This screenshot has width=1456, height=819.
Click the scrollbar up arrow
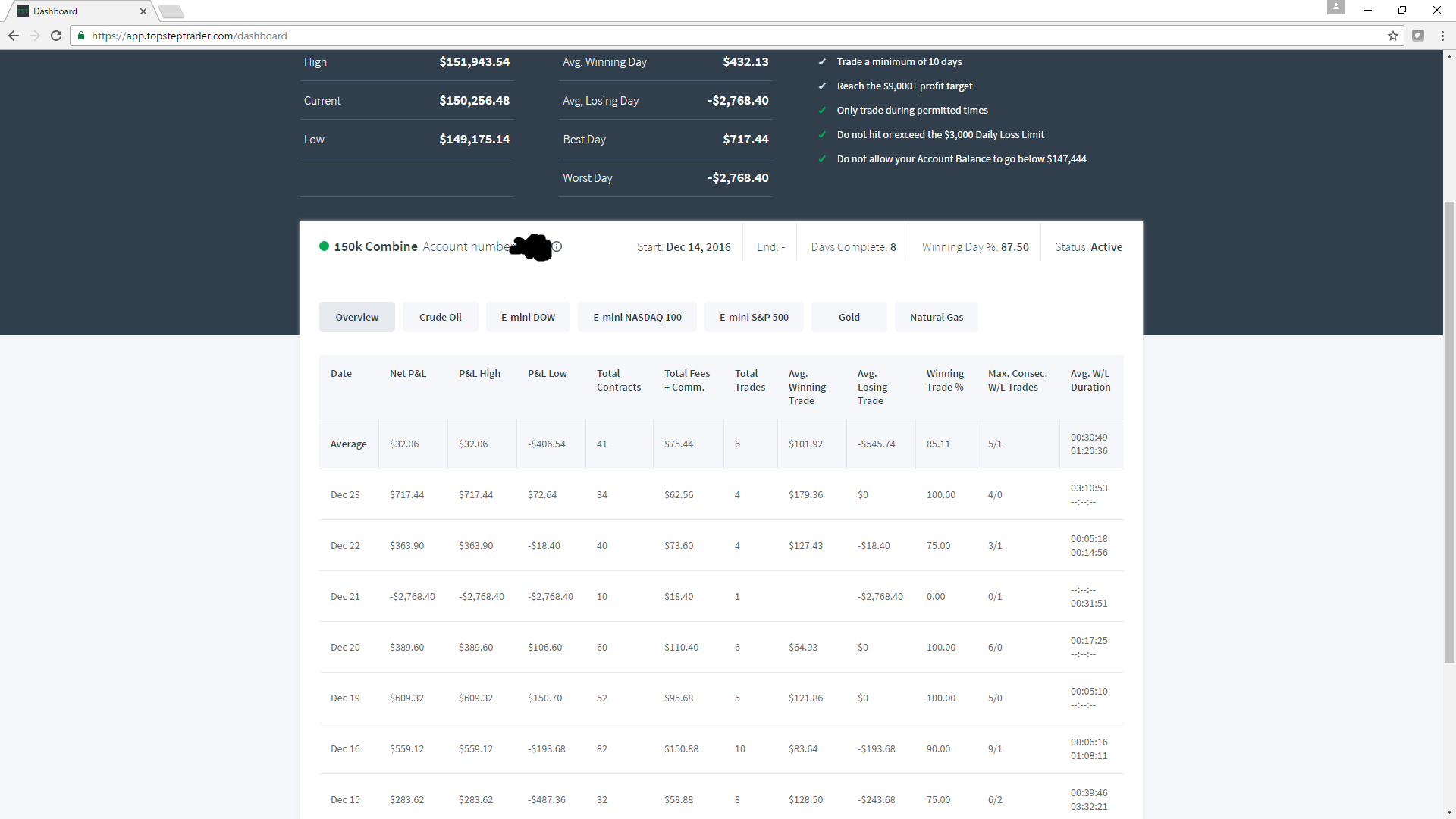[1449, 56]
